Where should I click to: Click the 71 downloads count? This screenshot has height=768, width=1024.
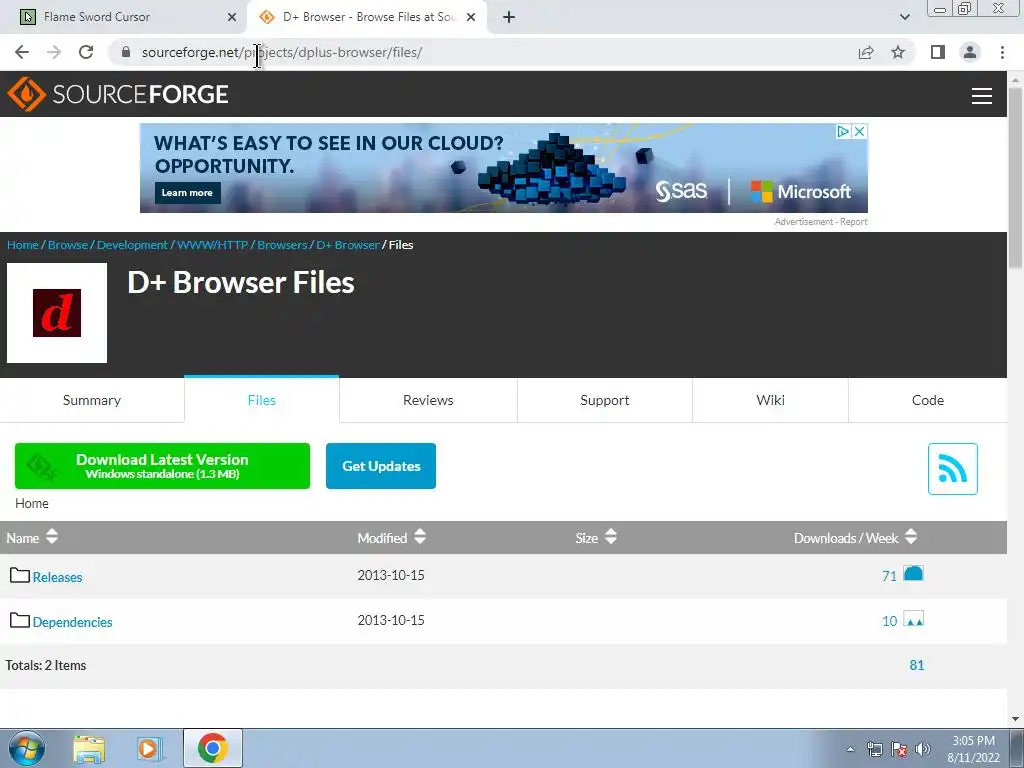pos(889,576)
